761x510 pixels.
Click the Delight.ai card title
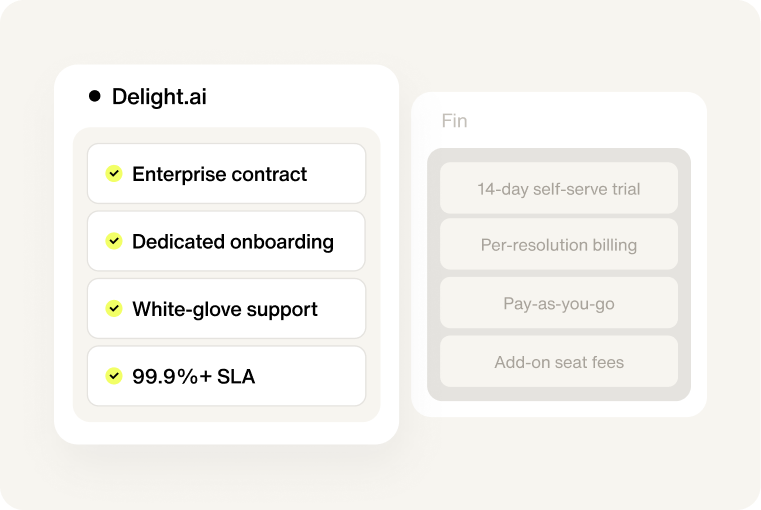click(159, 97)
